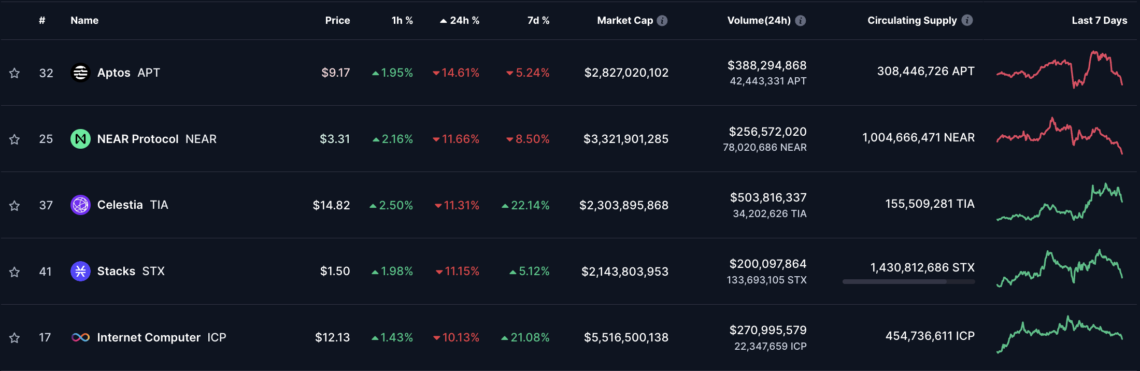
Task: Click the NEAR Protocol logo icon
Action: [80, 139]
